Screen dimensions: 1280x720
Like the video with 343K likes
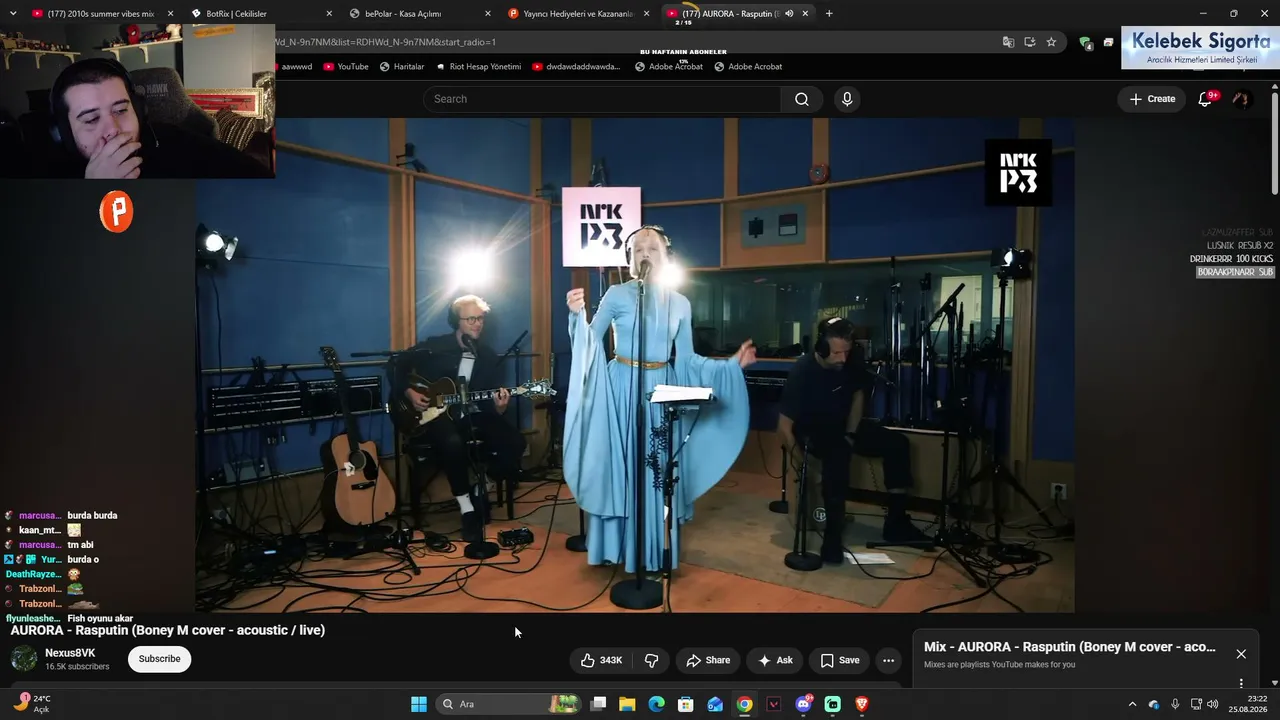[x=602, y=660]
